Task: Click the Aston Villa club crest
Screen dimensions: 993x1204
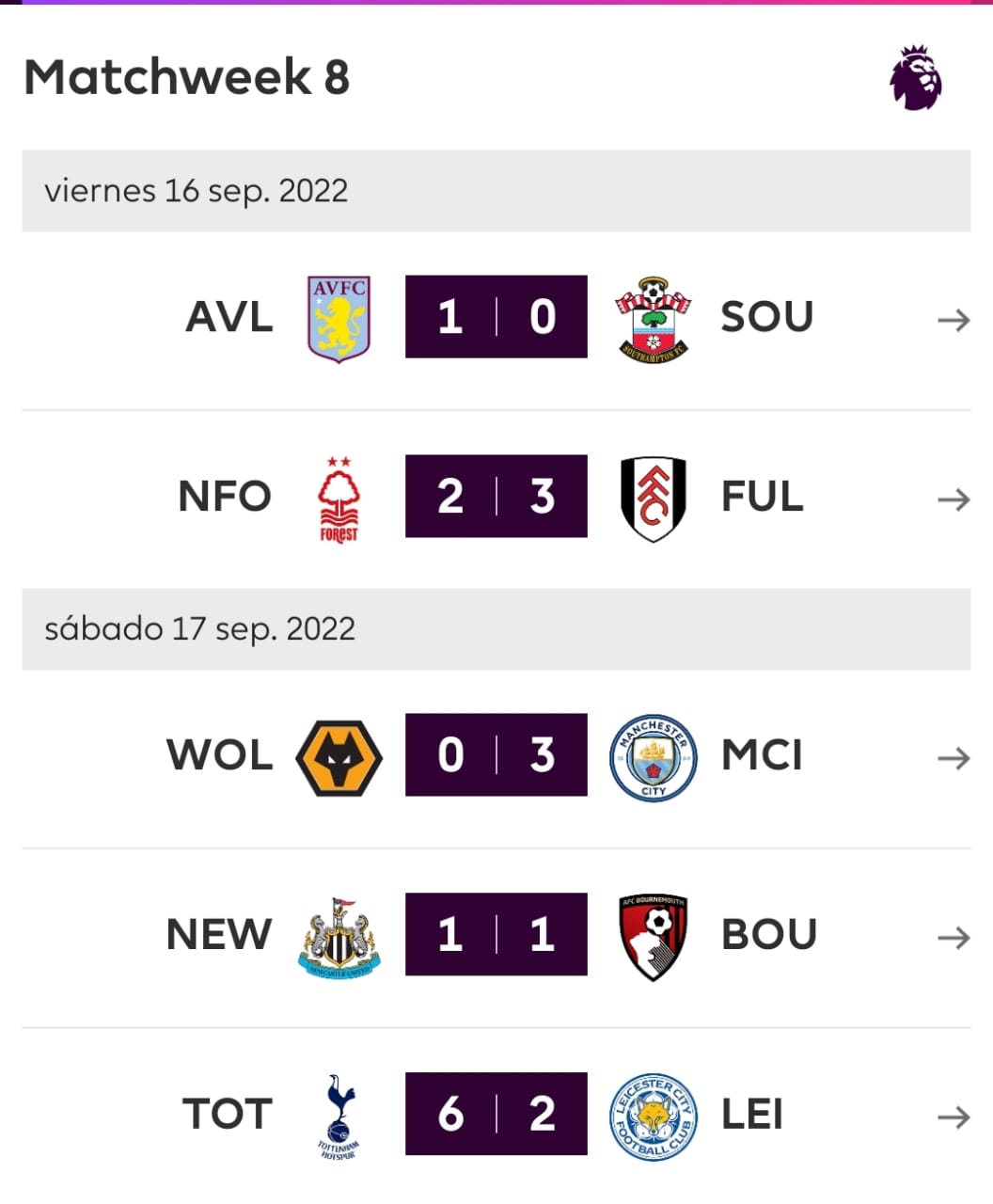Action: [x=339, y=318]
